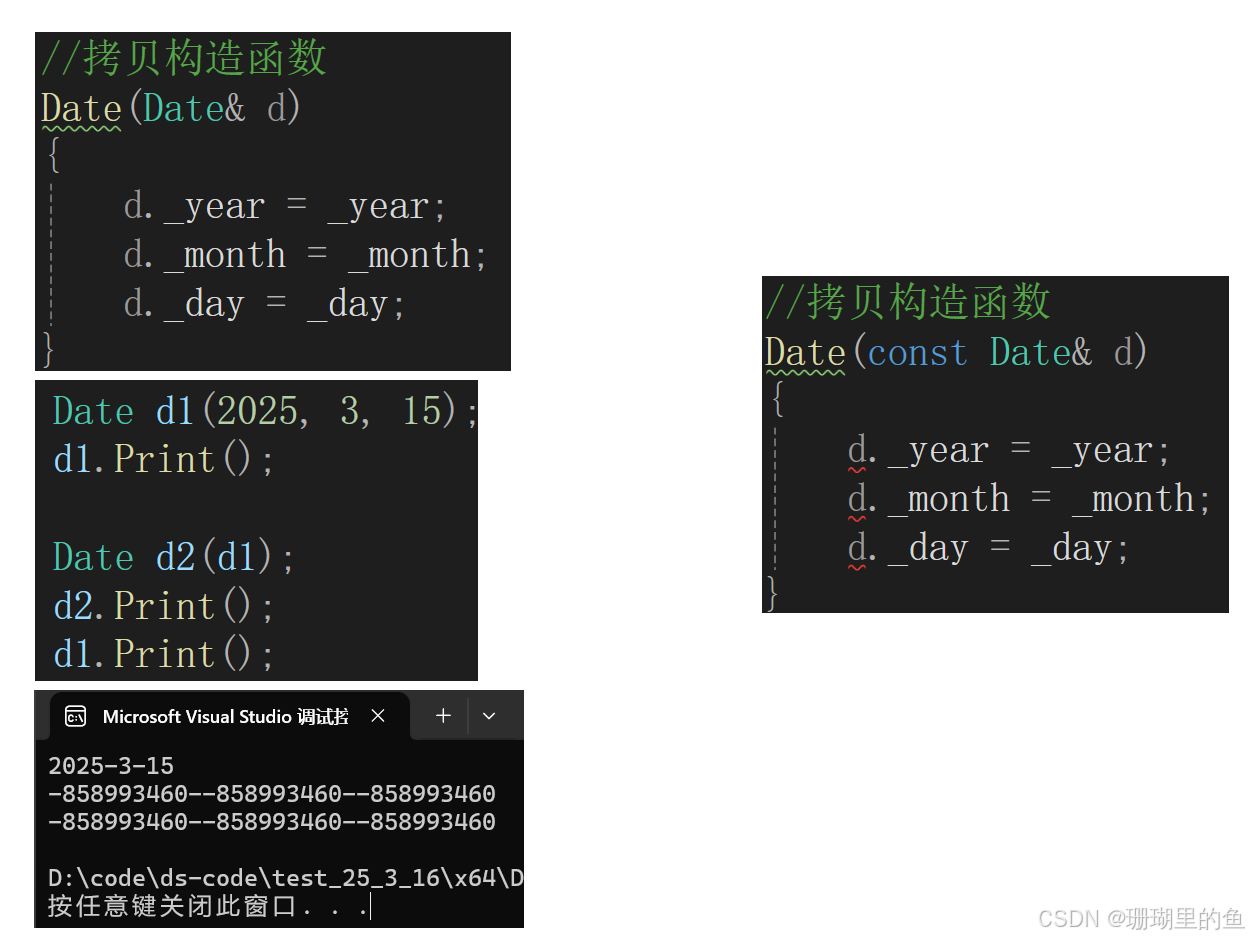Click d._year = _year; in the non-const constructor
Image resolution: width=1249 pixels, height=938 pixels.
pos(285,207)
